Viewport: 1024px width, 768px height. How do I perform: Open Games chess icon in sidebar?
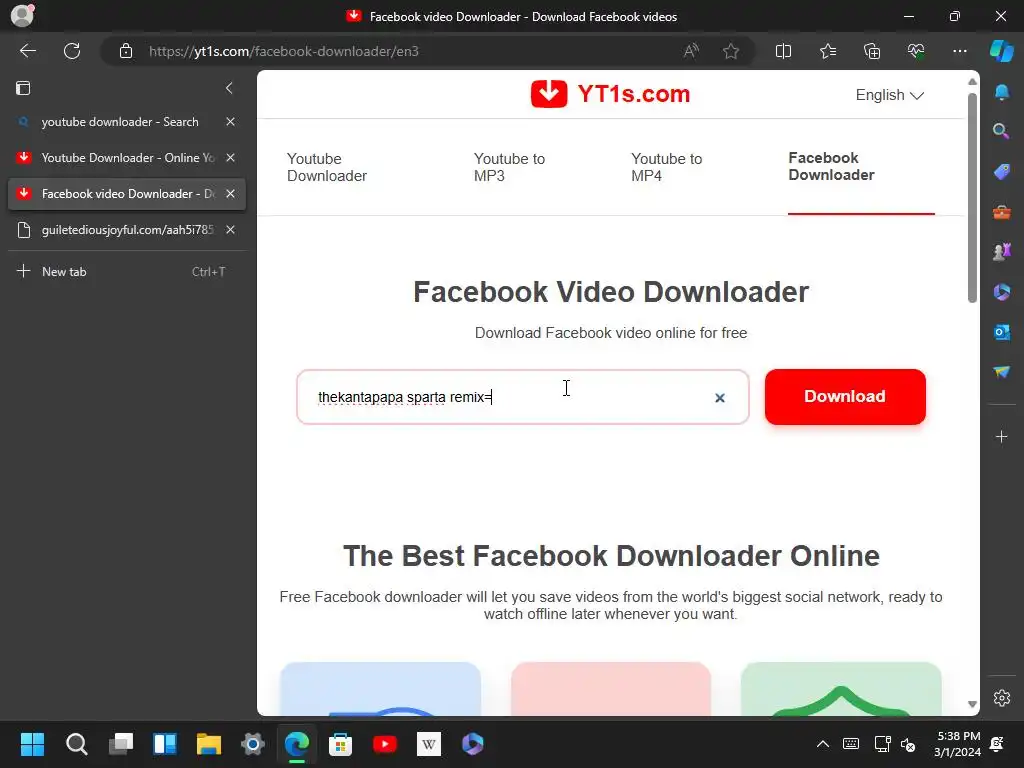(1002, 251)
